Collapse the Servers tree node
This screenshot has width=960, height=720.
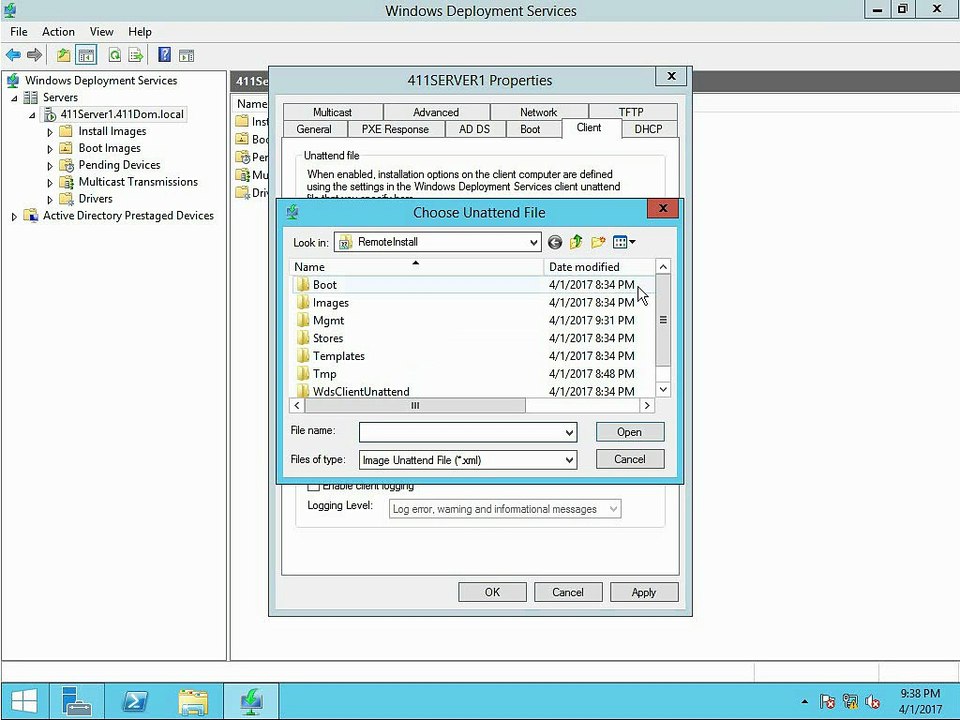[x=14, y=98]
